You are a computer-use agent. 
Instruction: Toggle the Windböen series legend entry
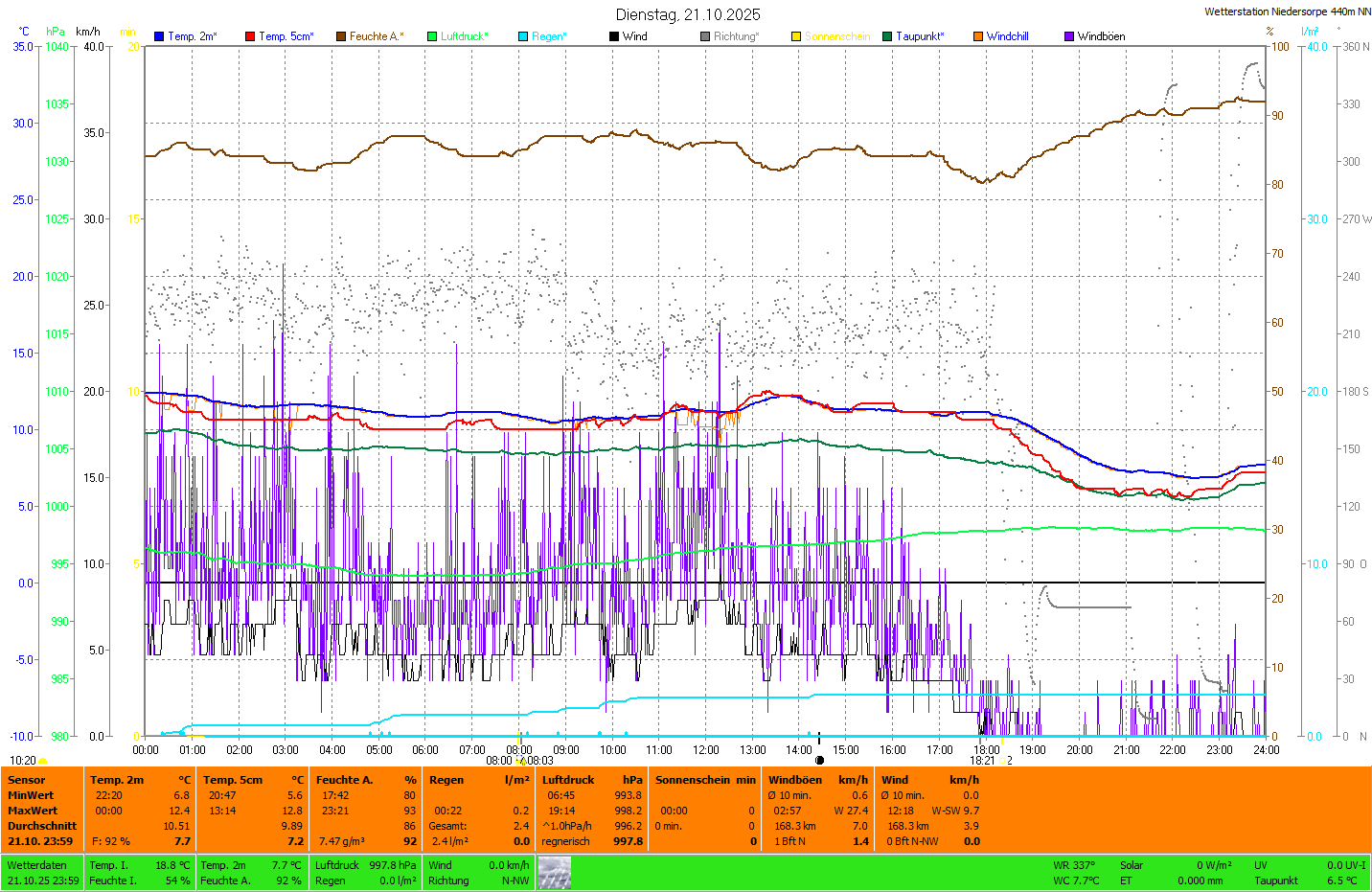[x=1100, y=36]
